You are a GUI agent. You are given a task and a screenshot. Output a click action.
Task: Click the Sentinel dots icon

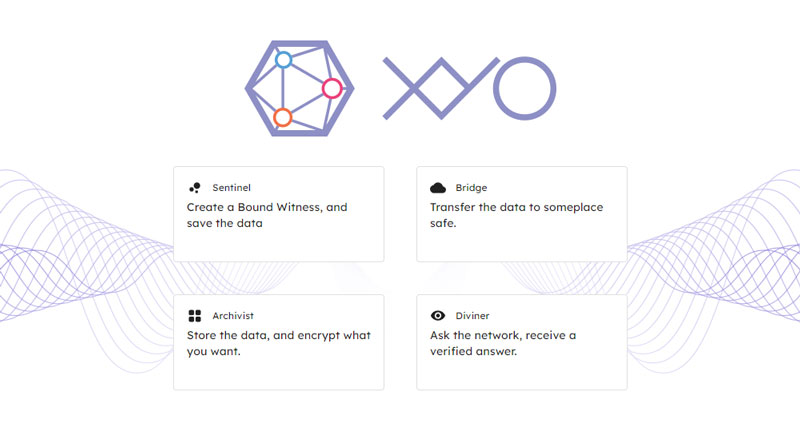pos(194,187)
